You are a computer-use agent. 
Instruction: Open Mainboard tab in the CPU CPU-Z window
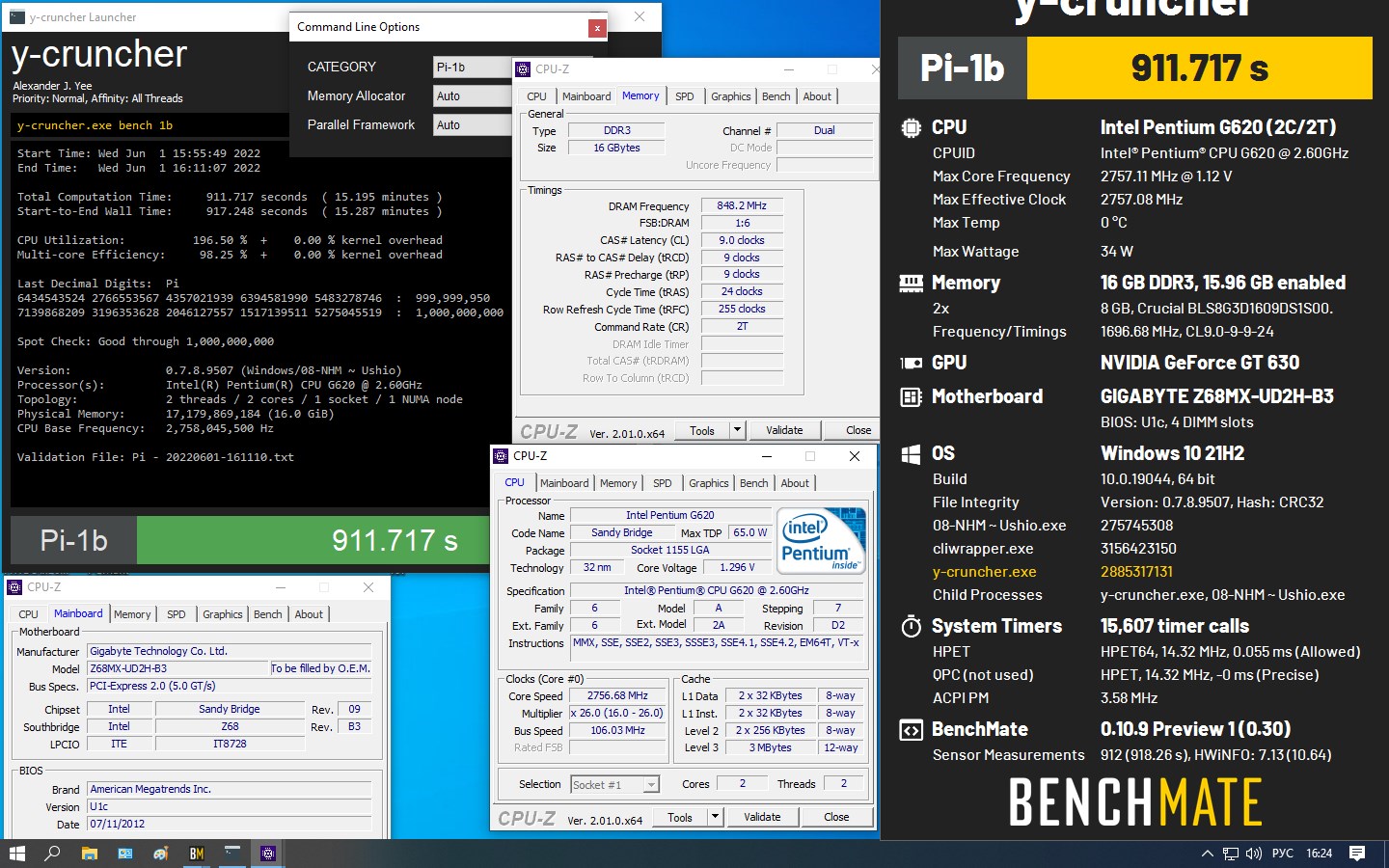click(564, 483)
